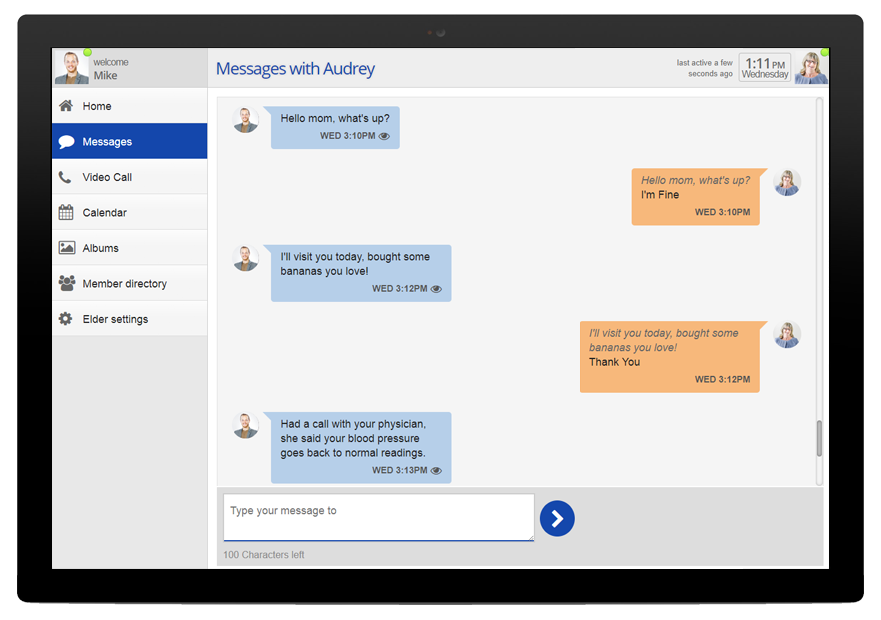Click seen eye icon on 3:13PM physician message
Viewport: 881px width, 620px height.
point(436,470)
